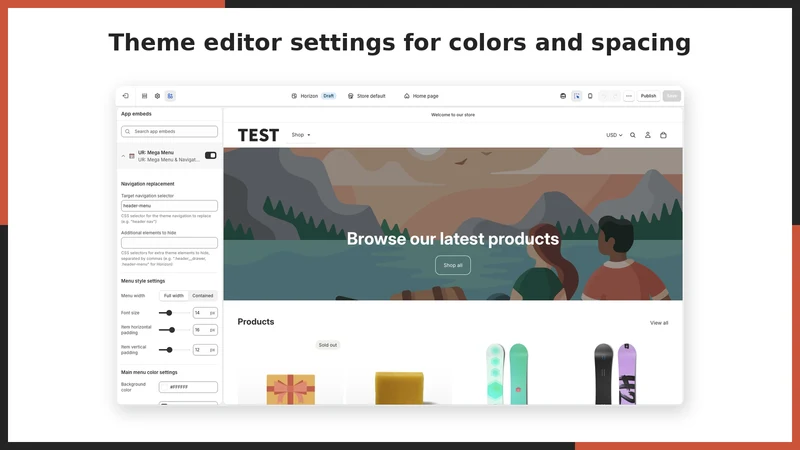Click the Item horizontal padding slider handle
800x450 pixels.
[x=172, y=330]
